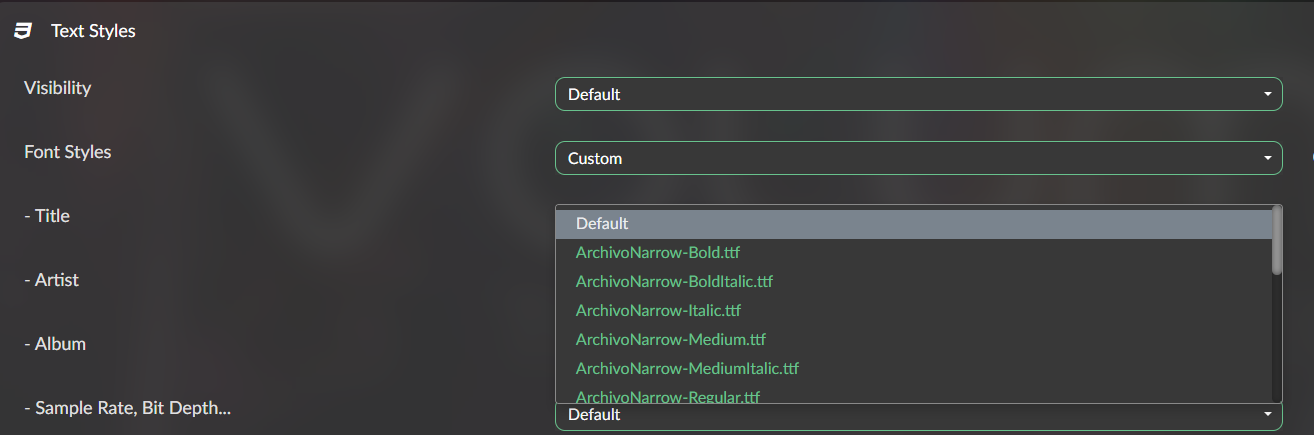Select the Default option in font list
1314x435 pixels.
[602, 224]
